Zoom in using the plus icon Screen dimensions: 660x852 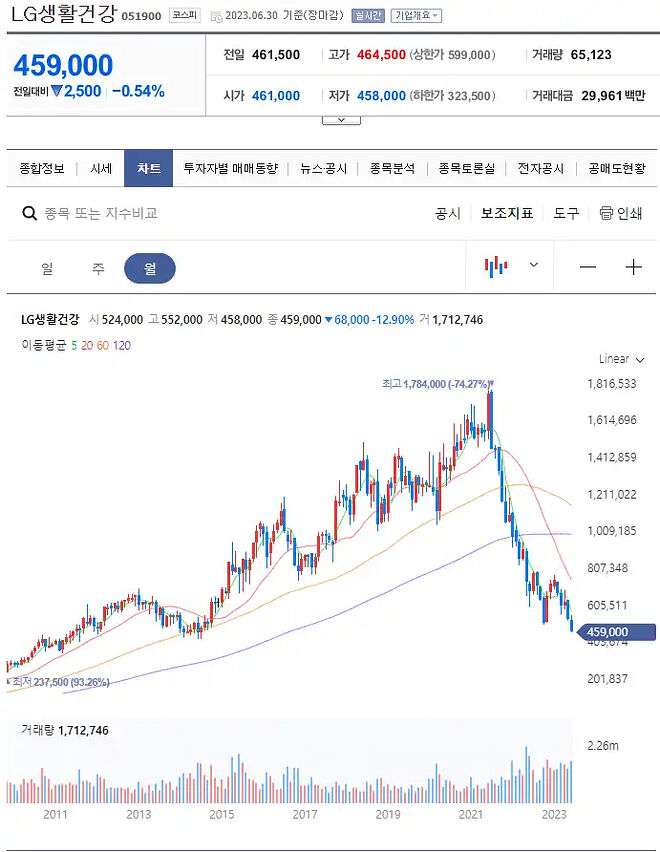coord(634,267)
